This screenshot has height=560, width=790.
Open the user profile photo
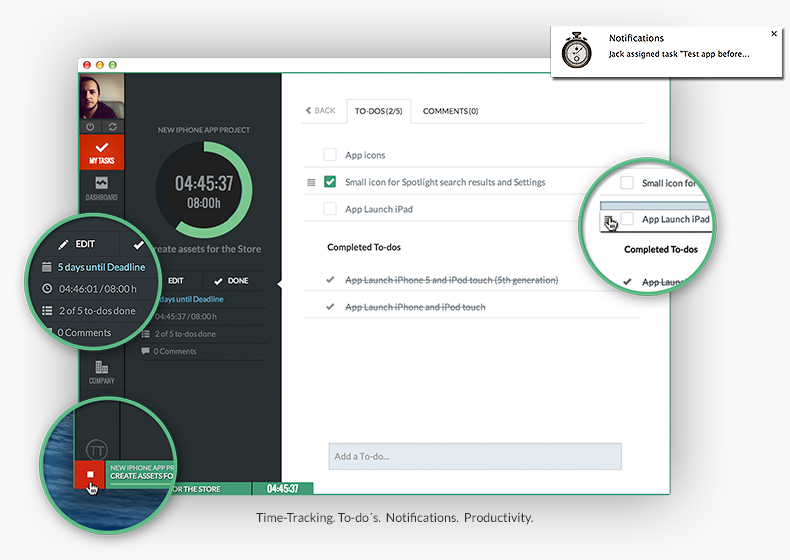pos(102,96)
